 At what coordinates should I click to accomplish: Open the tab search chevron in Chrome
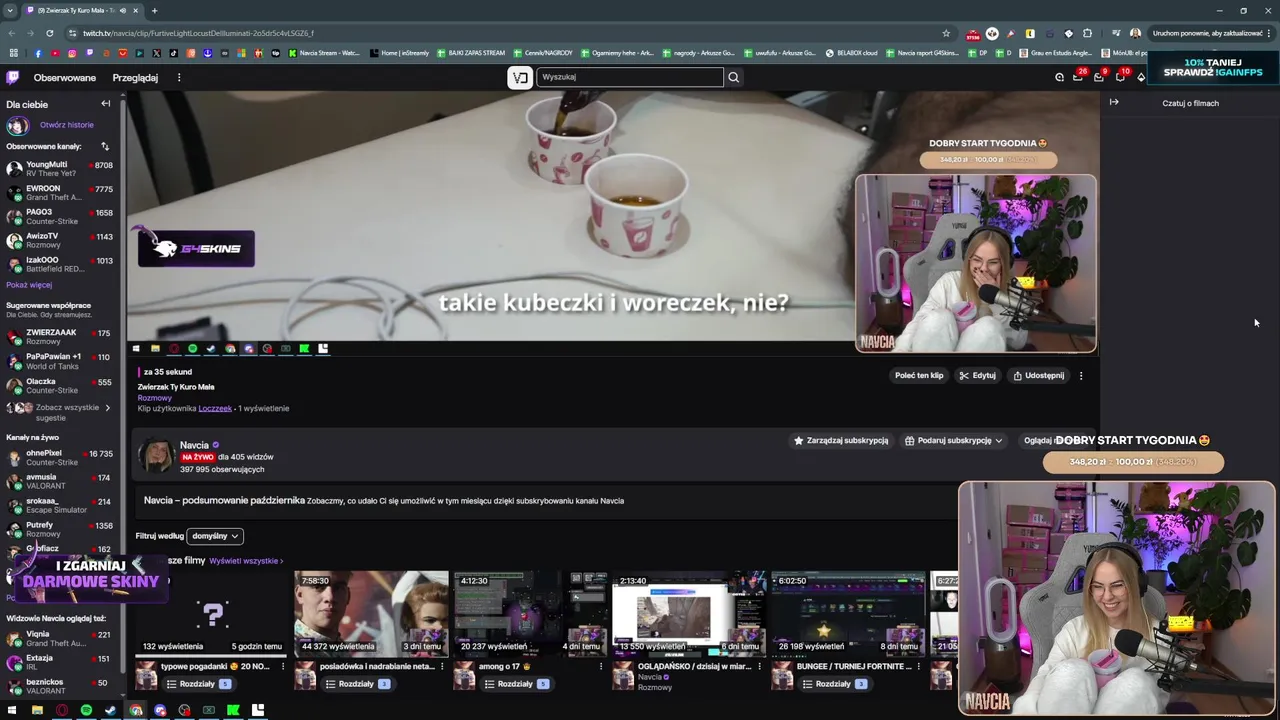coord(10,10)
